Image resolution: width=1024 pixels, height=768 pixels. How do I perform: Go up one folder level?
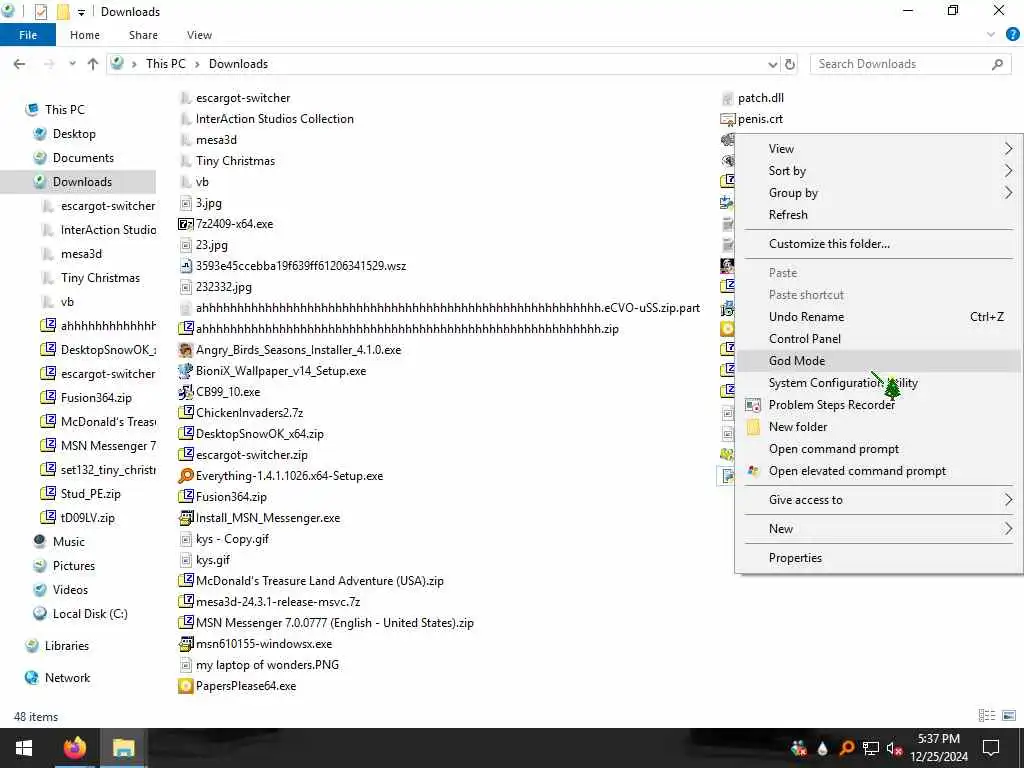click(93, 64)
